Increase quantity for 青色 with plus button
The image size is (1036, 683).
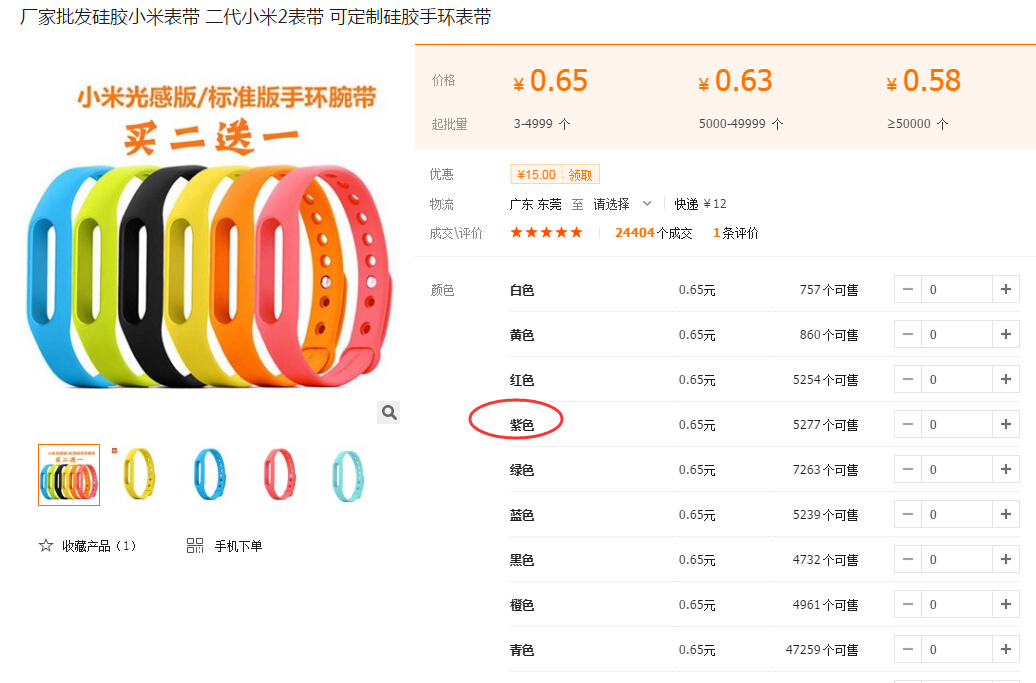[x=1006, y=649]
